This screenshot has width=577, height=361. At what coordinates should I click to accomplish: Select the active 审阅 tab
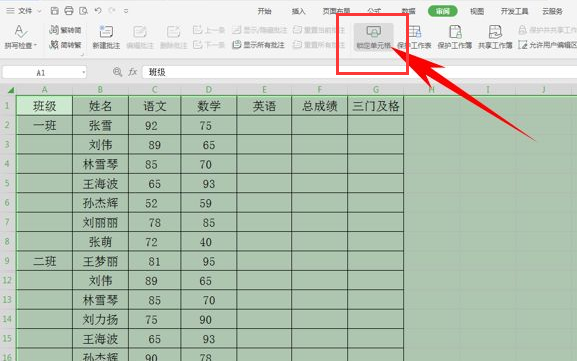tap(443, 11)
